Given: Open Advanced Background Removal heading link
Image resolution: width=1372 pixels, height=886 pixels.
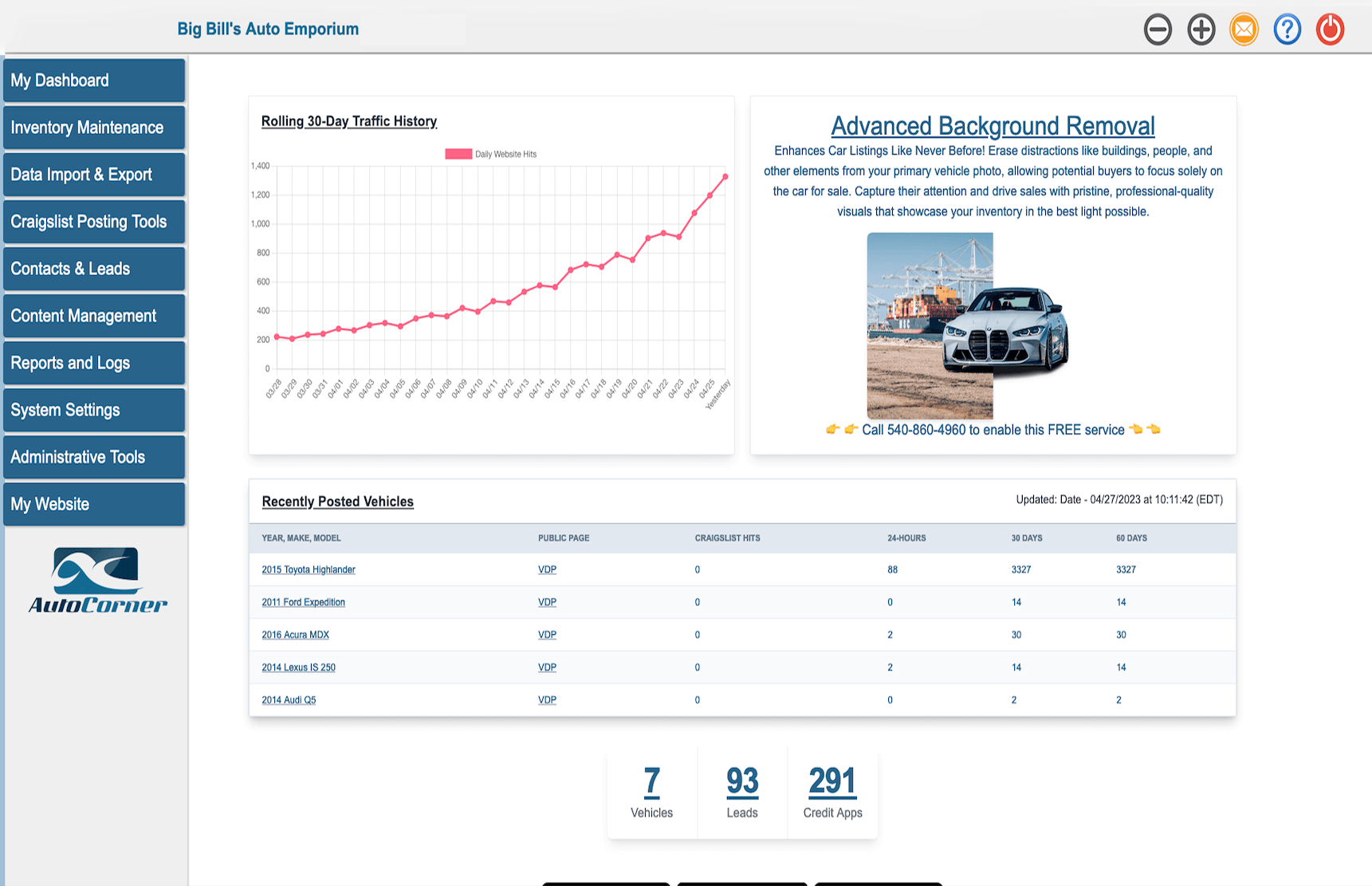Looking at the screenshot, I should pyautogui.click(x=993, y=126).
